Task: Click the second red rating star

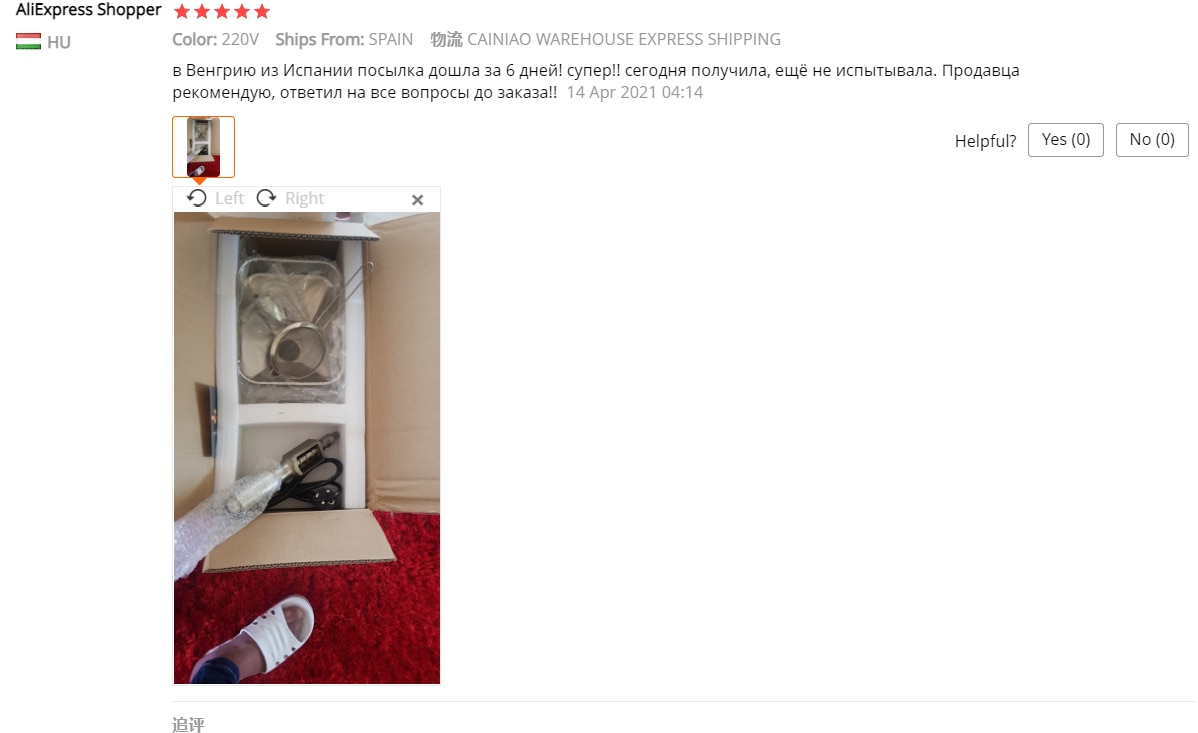Action: 202,11
